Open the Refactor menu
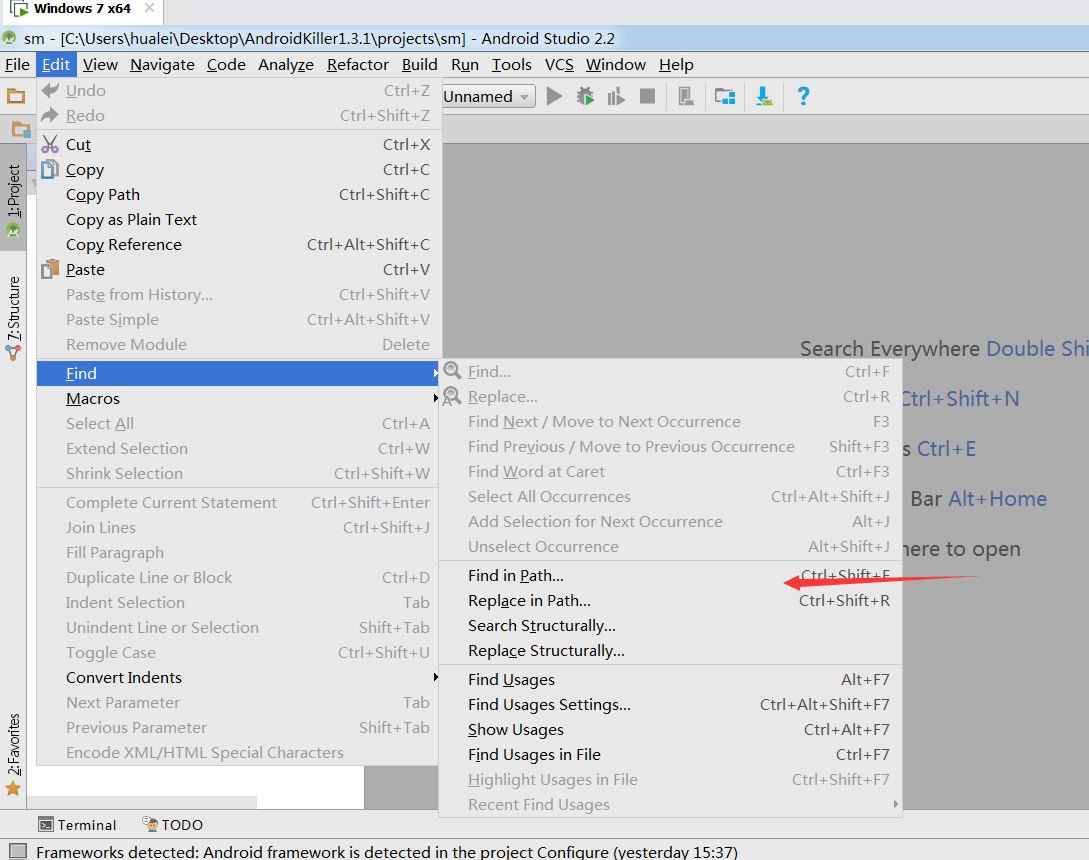 coord(358,65)
